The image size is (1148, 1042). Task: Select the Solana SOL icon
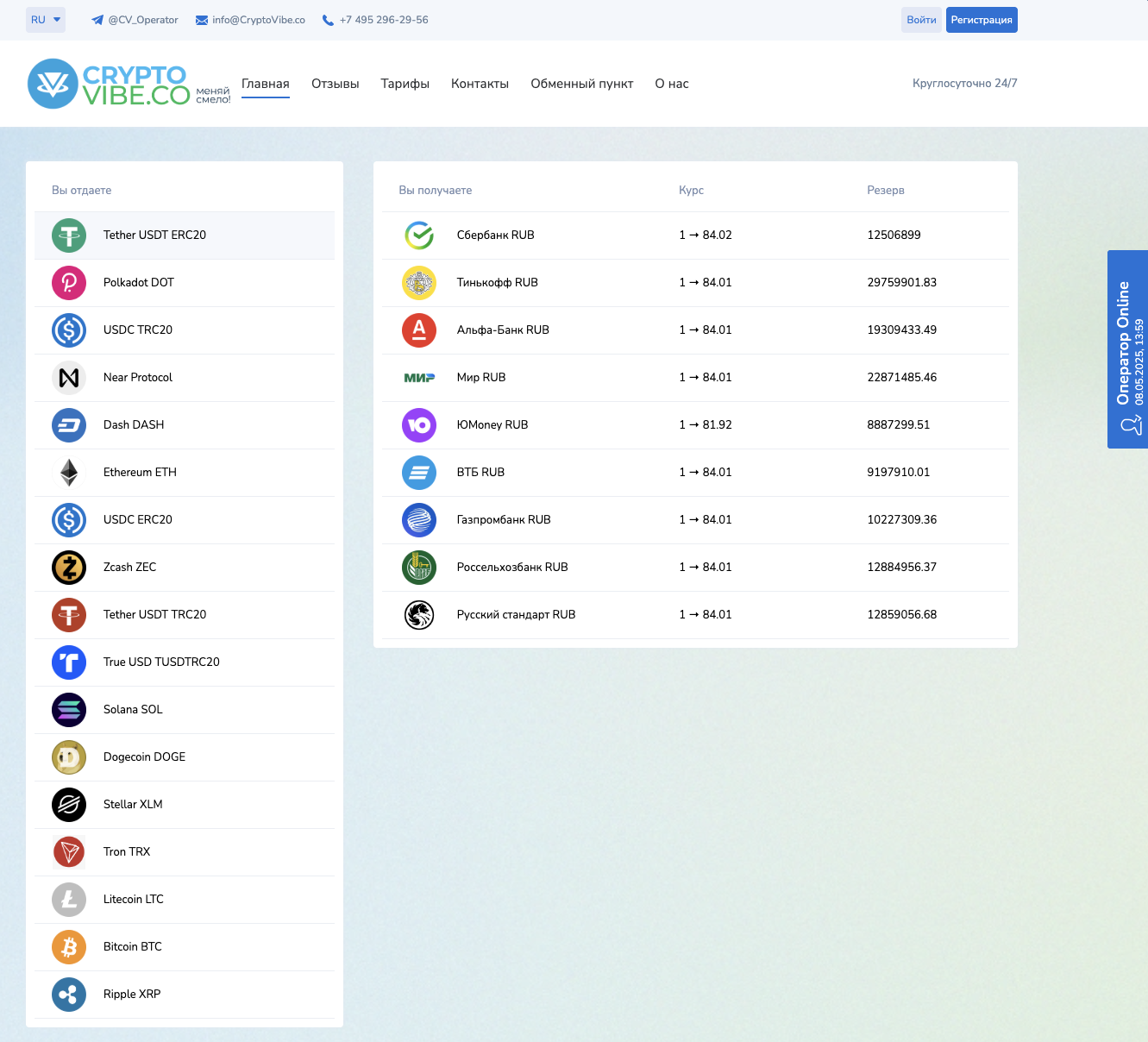[x=69, y=710]
